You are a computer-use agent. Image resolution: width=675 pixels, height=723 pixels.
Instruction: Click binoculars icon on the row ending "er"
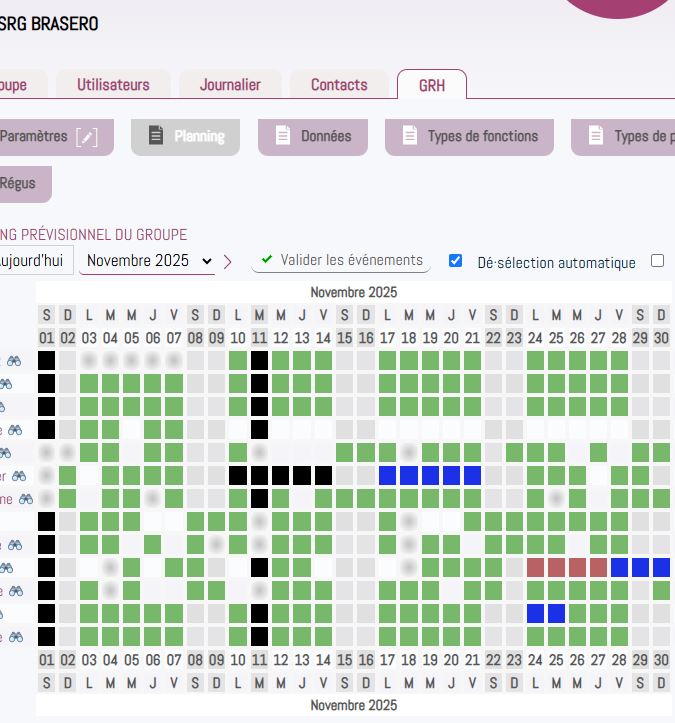pyautogui.click(x=22, y=476)
